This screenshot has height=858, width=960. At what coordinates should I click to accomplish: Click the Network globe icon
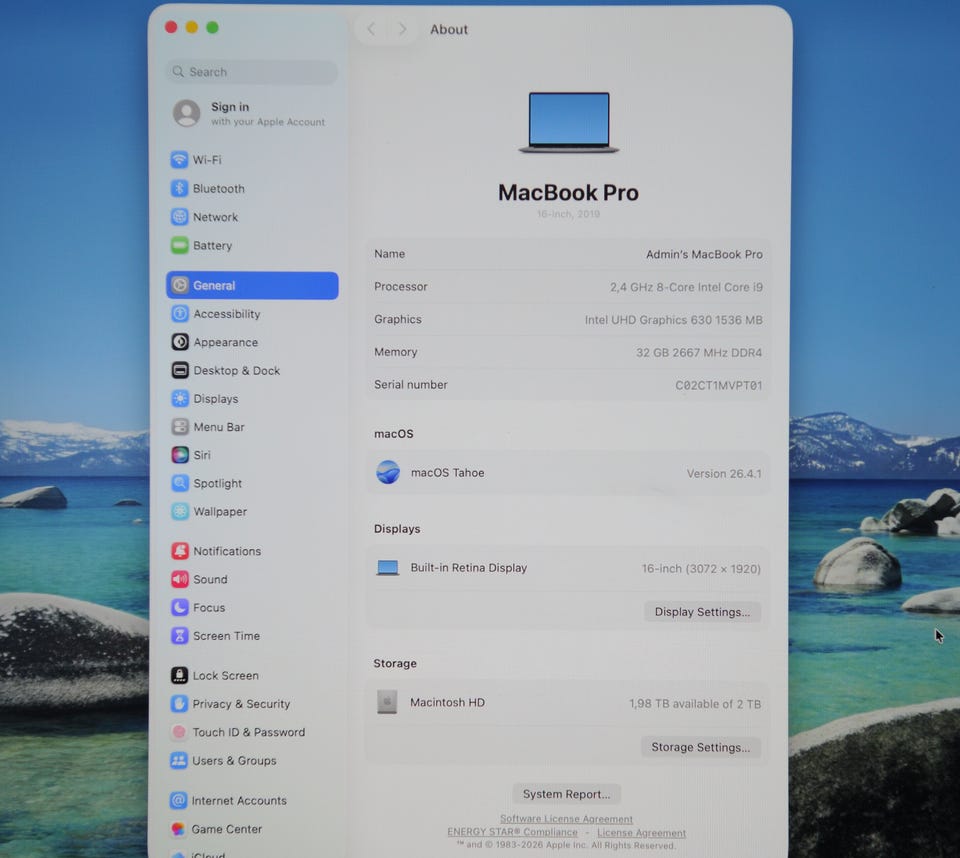point(179,217)
